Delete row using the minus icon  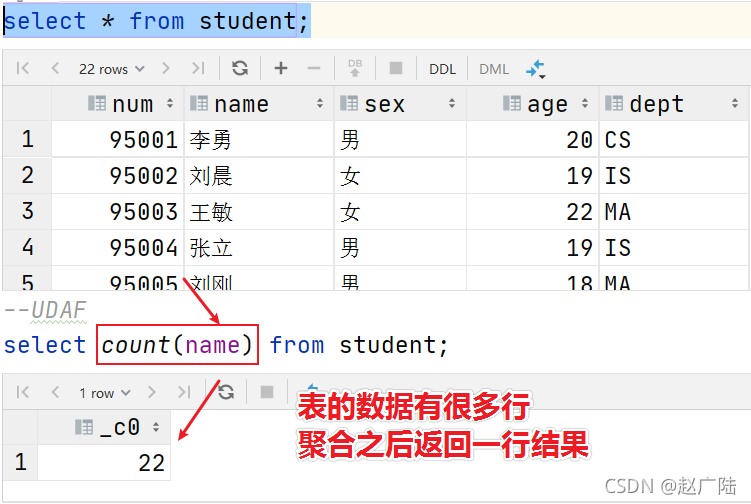314,68
